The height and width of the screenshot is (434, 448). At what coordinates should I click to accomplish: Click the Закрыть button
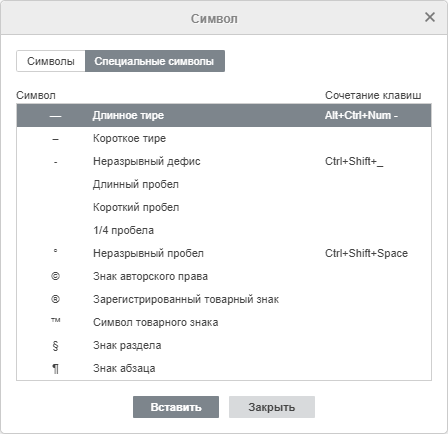[272, 407]
